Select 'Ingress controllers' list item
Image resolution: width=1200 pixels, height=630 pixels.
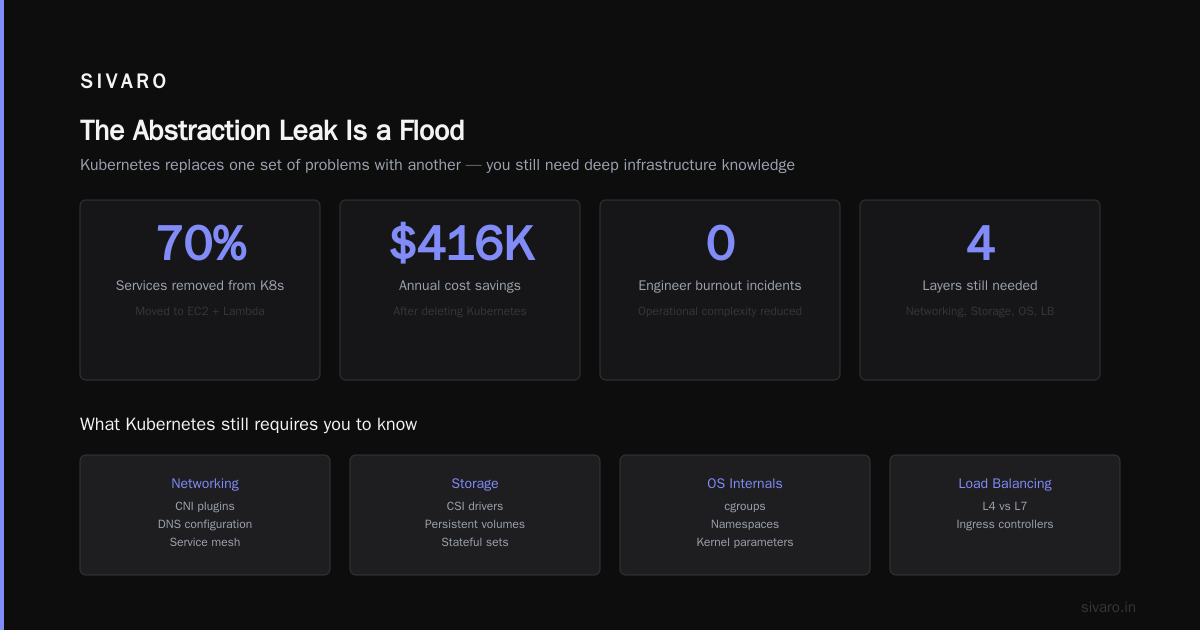pos(1005,524)
